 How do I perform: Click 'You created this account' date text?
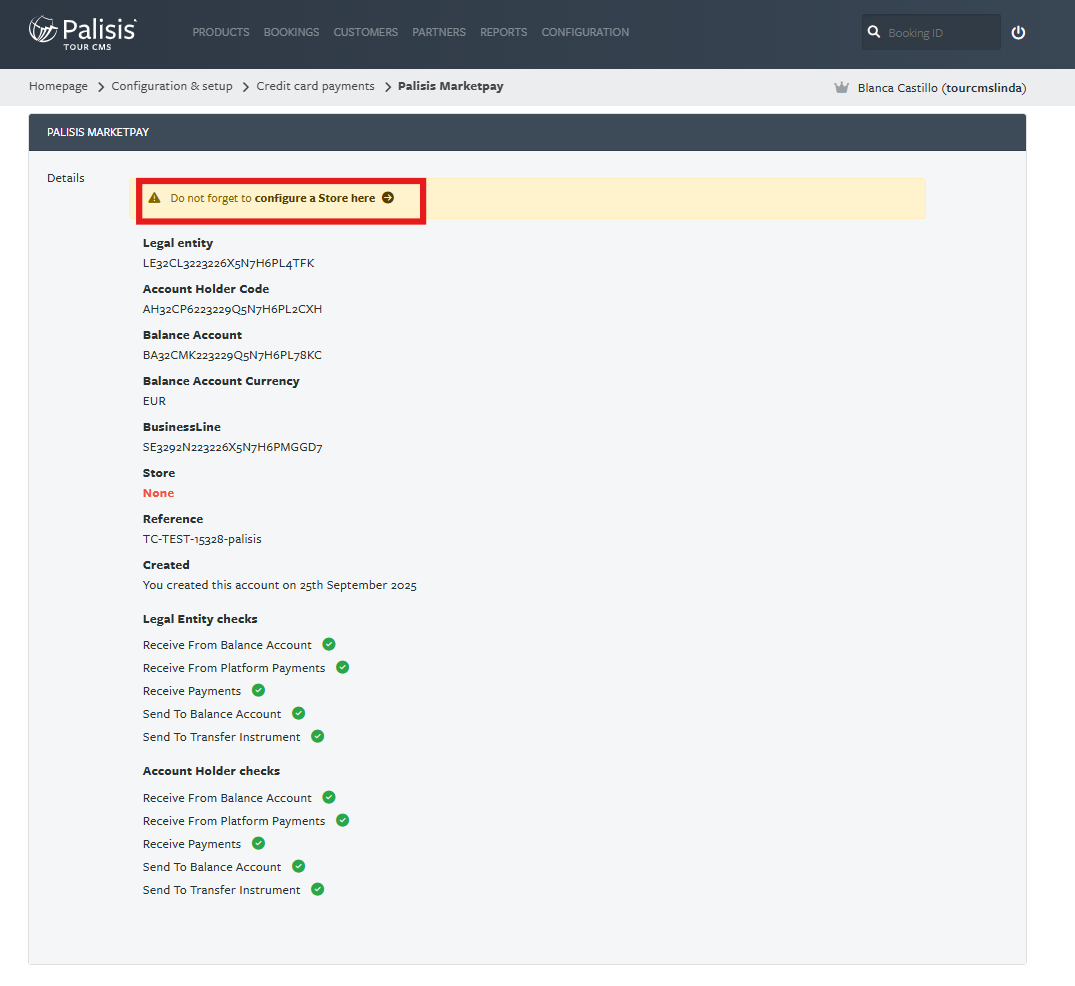click(x=280, y=585)
